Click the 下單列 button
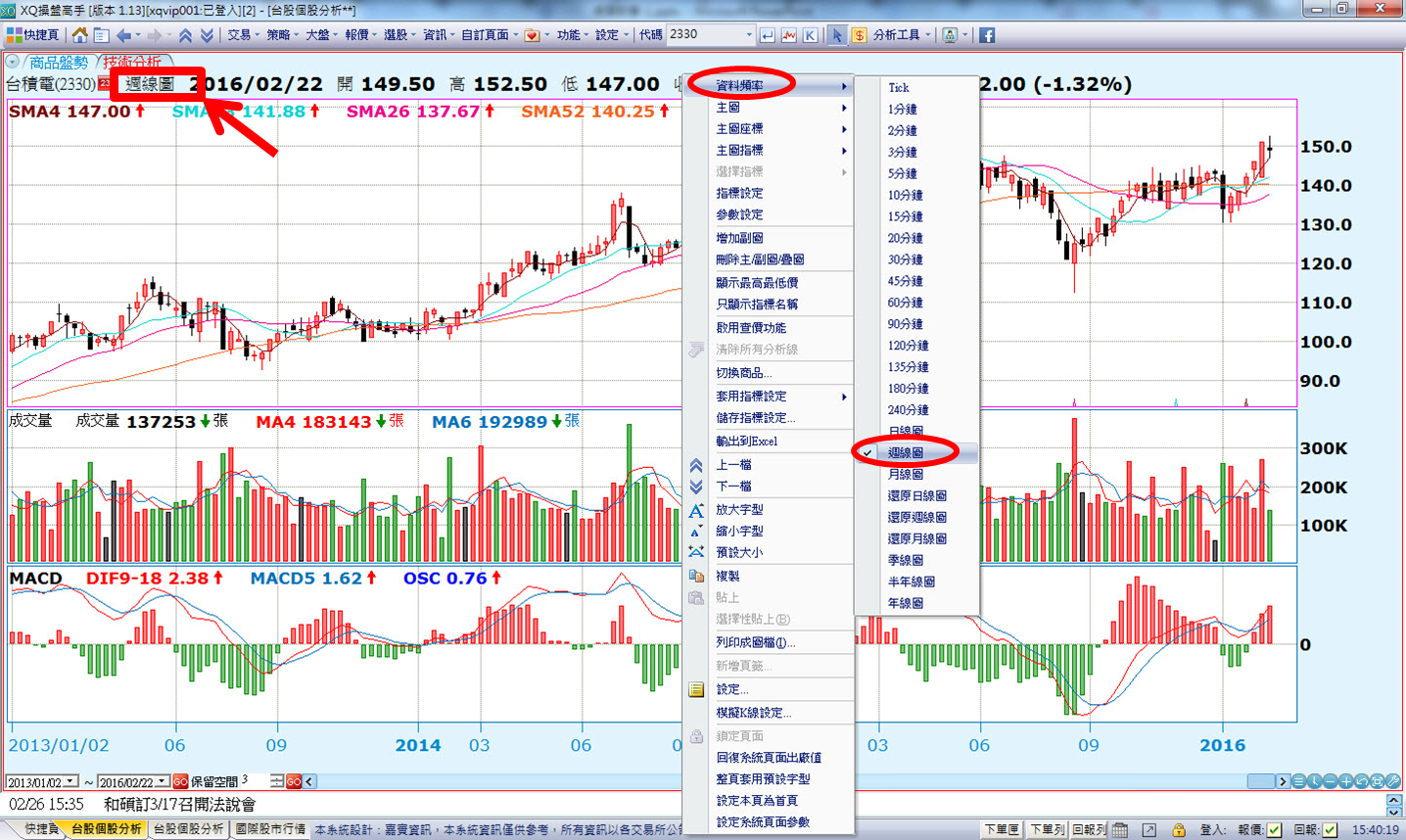 point(1047,830)
